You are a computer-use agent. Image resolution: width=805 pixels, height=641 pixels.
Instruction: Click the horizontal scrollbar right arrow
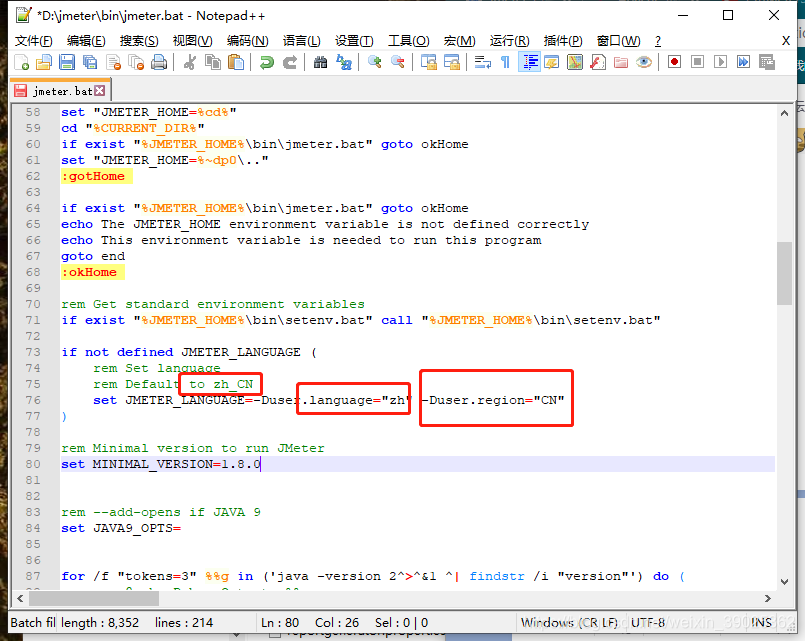[768, 598]
